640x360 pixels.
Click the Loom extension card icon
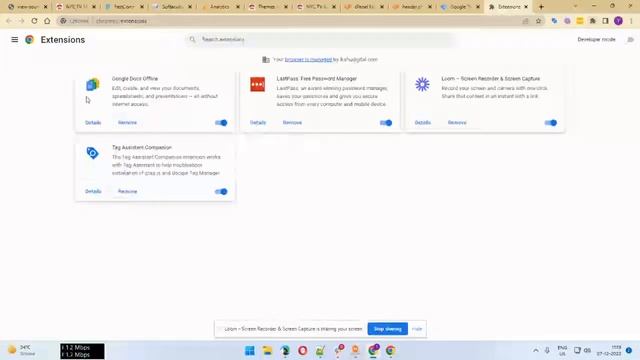[422, 84]
